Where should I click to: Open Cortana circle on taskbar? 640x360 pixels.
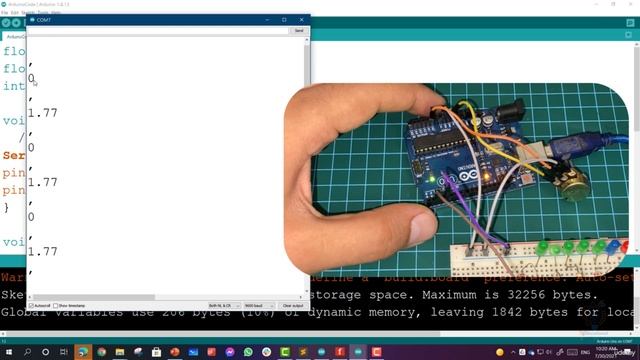(45, 352)
